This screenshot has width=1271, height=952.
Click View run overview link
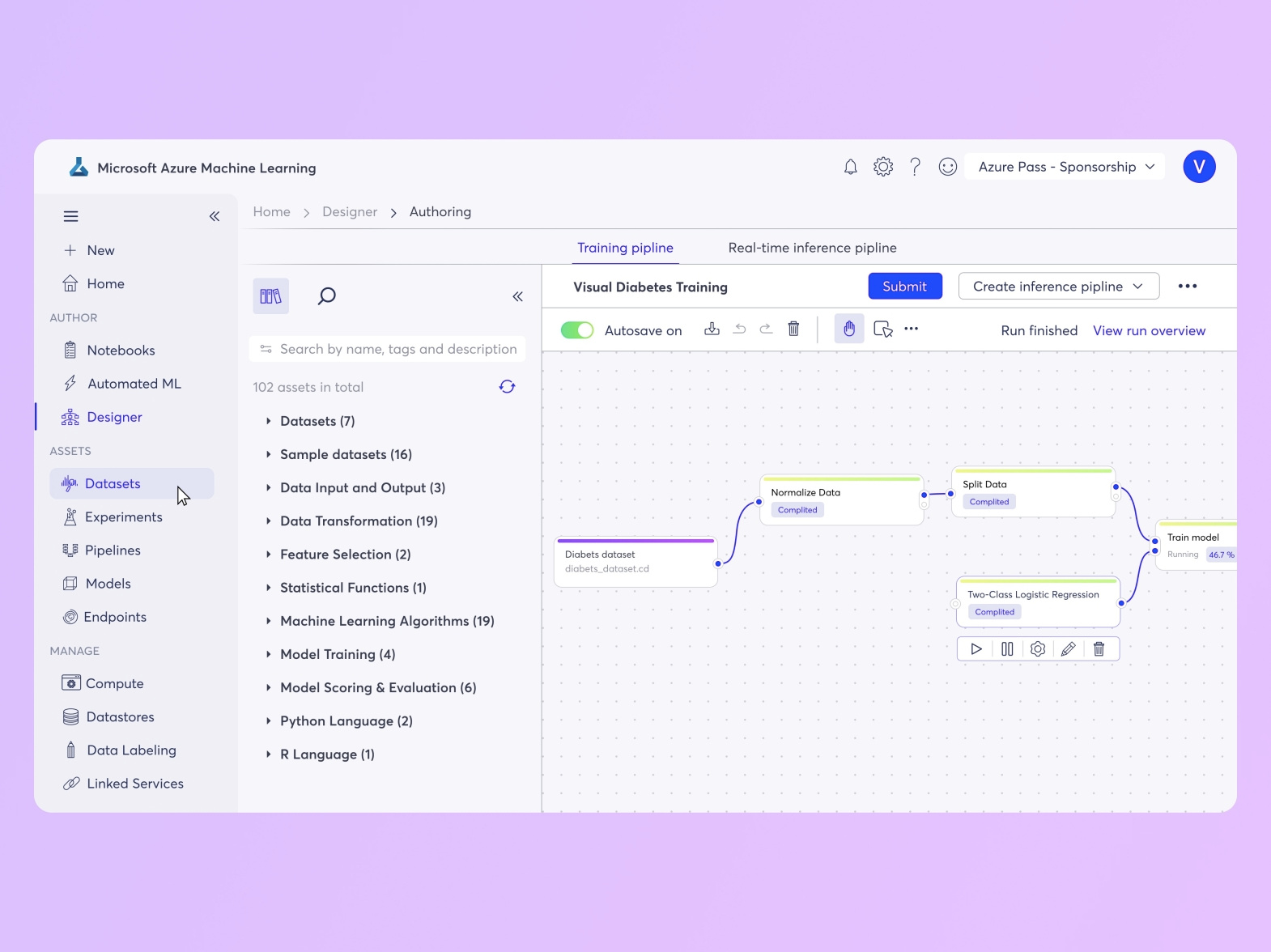click(x=1149, y=330)
